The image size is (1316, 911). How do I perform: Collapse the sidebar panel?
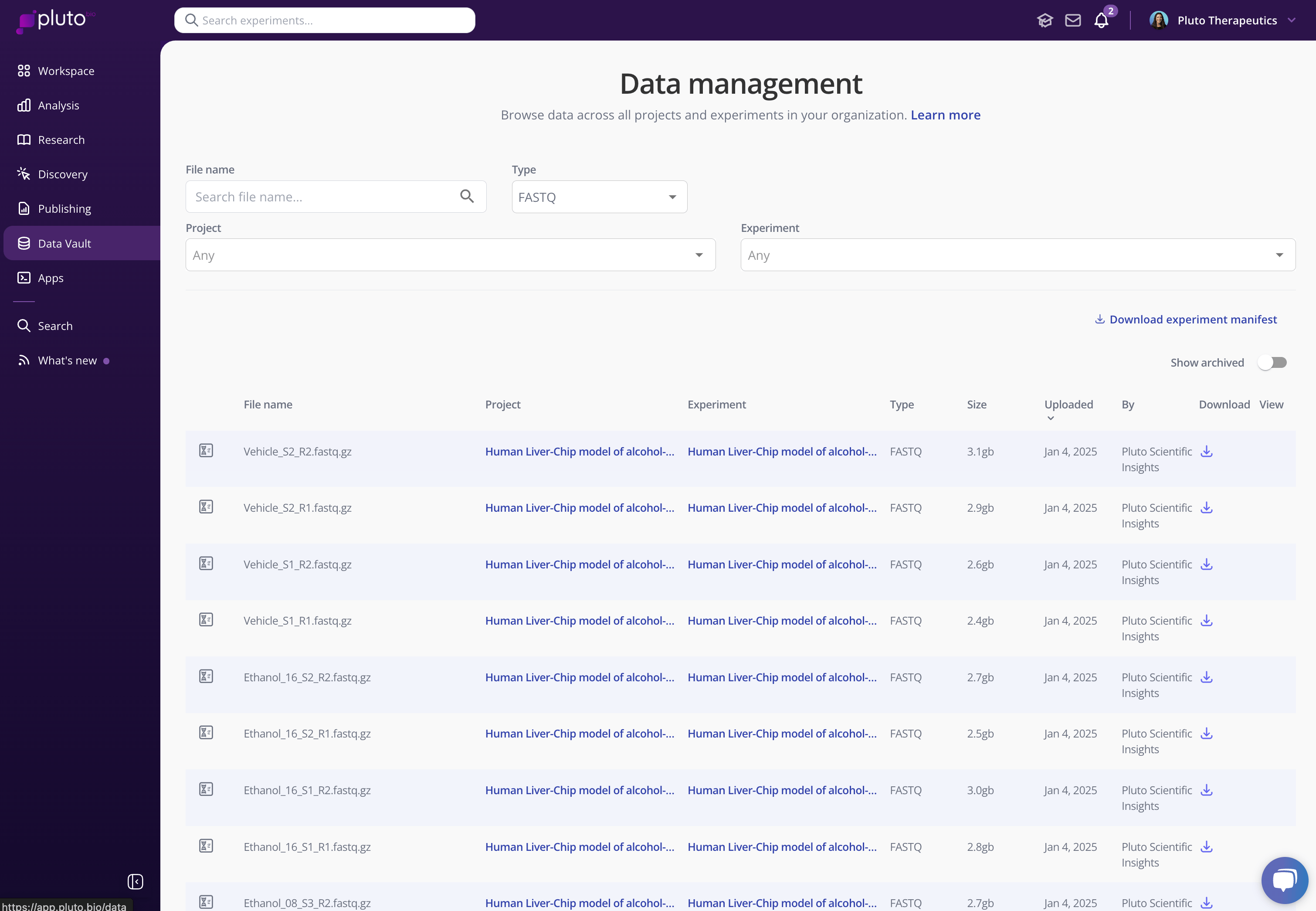(x=135, y=881)
